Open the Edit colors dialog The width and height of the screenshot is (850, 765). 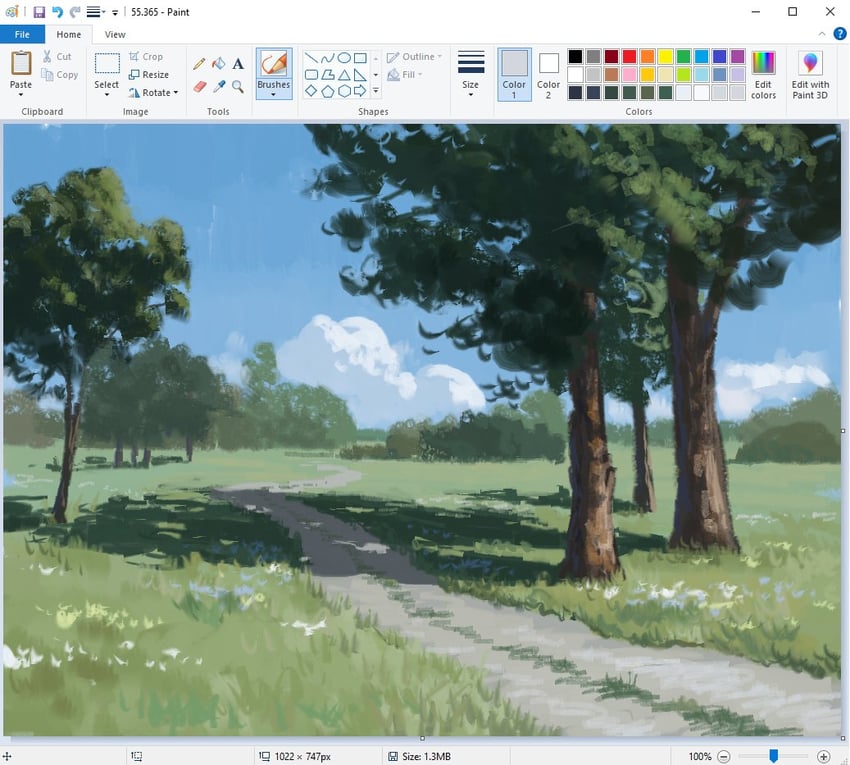coord(763,75)
